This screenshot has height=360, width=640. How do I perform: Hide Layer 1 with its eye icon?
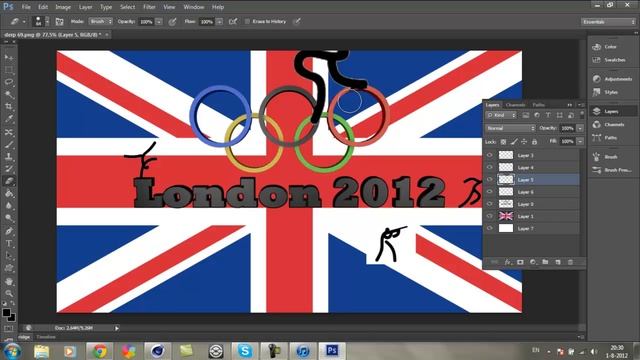point(489,216)
